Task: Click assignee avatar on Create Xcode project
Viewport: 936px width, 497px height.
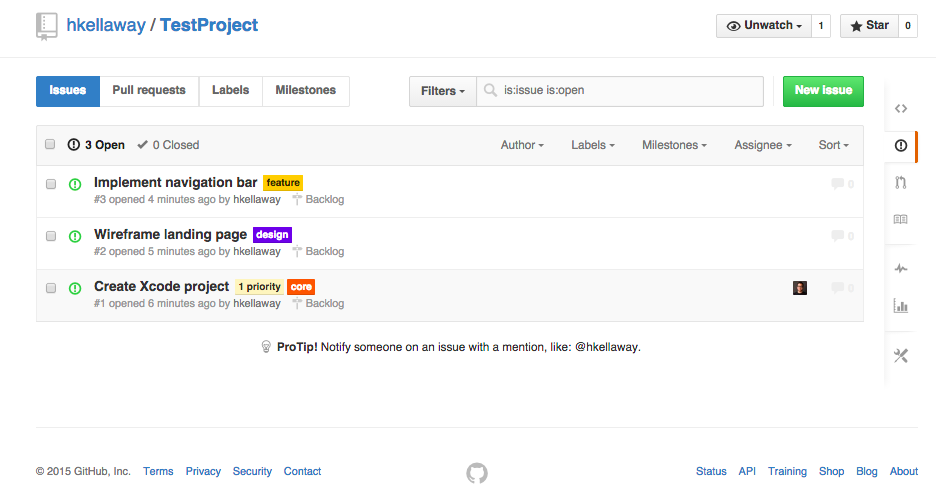Action: pos(800,288)
